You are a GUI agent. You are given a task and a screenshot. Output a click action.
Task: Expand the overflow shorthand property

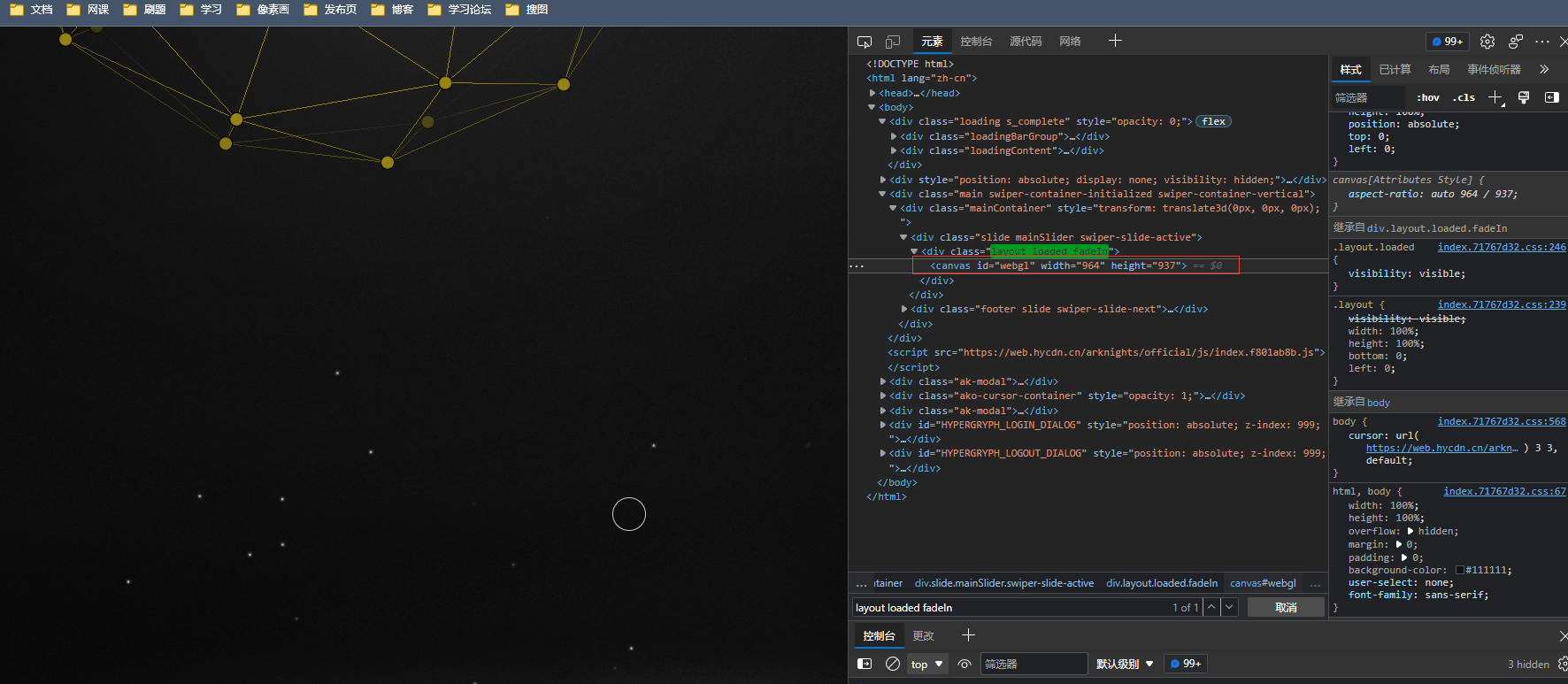point(1410,531)
